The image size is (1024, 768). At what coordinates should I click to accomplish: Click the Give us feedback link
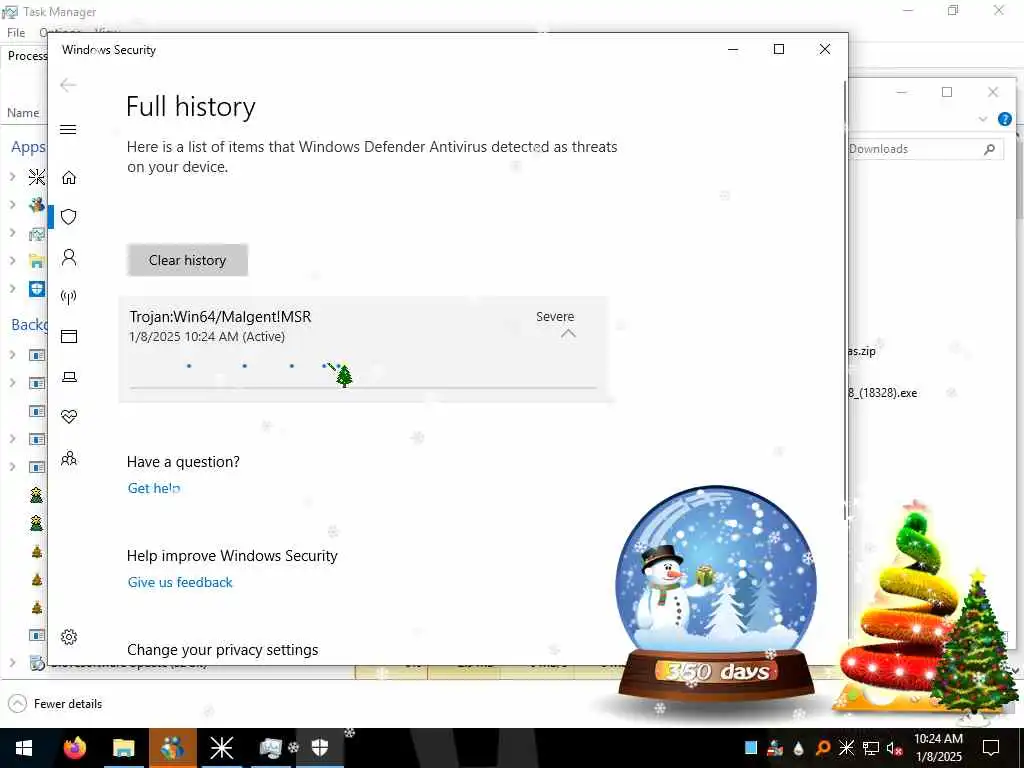(x=180, y=583)
